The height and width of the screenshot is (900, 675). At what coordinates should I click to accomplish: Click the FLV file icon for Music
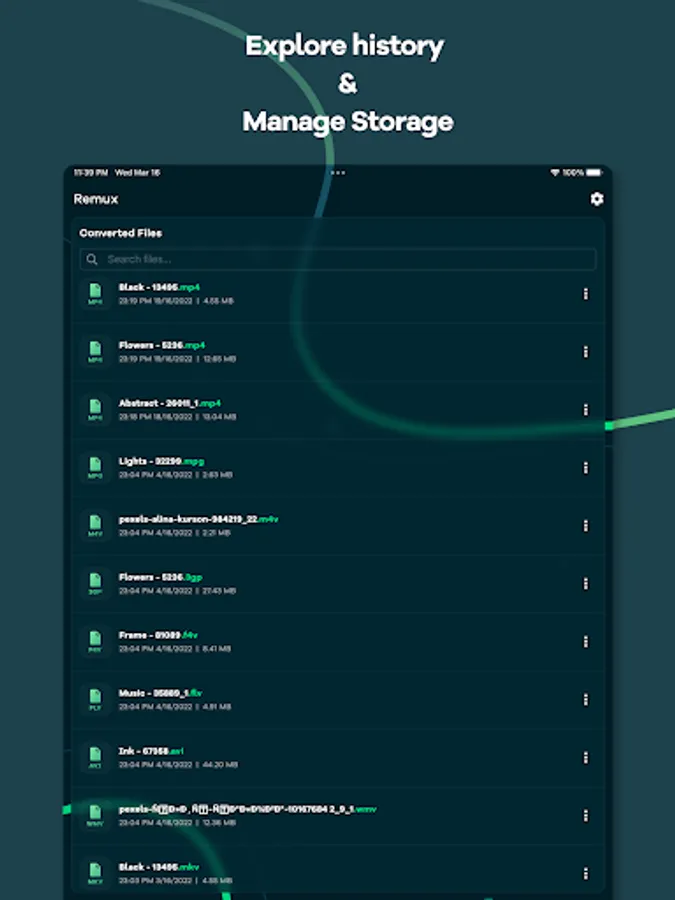click(x=95, y=700)
